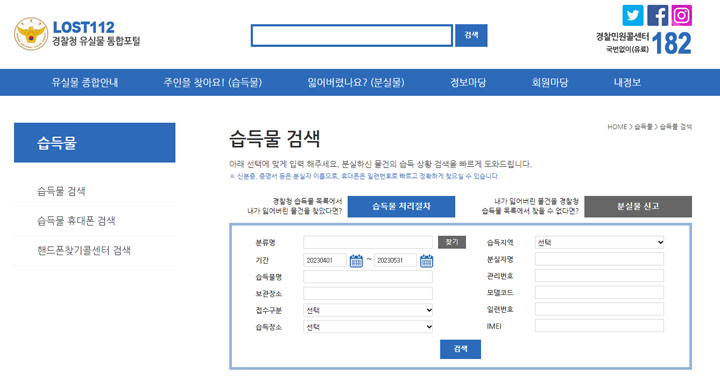Open the 회원마당 menu
This screenshot has width=720, height=380.
coord(550,83)
